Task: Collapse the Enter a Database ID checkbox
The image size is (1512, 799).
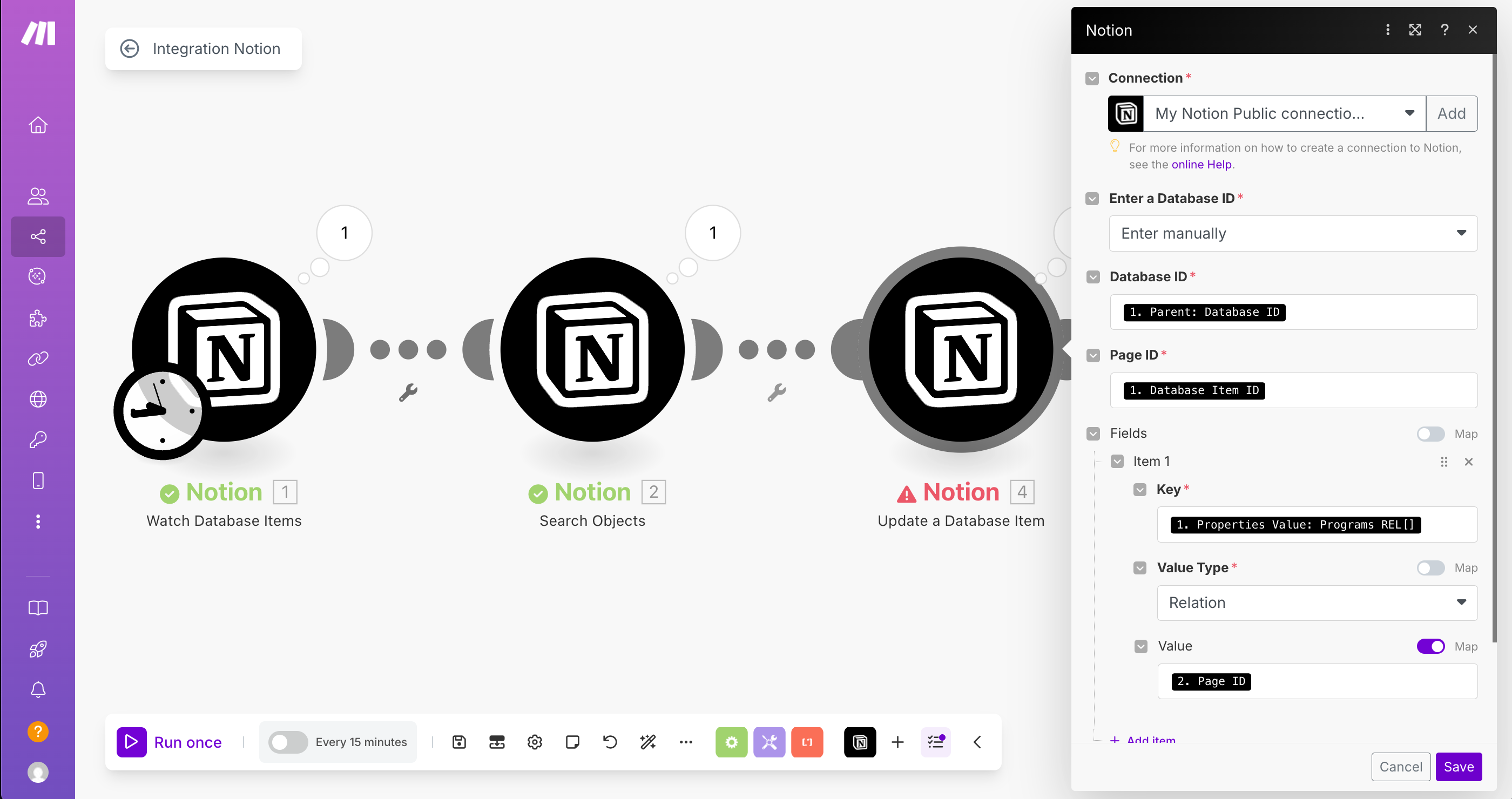Action: 1092,198
